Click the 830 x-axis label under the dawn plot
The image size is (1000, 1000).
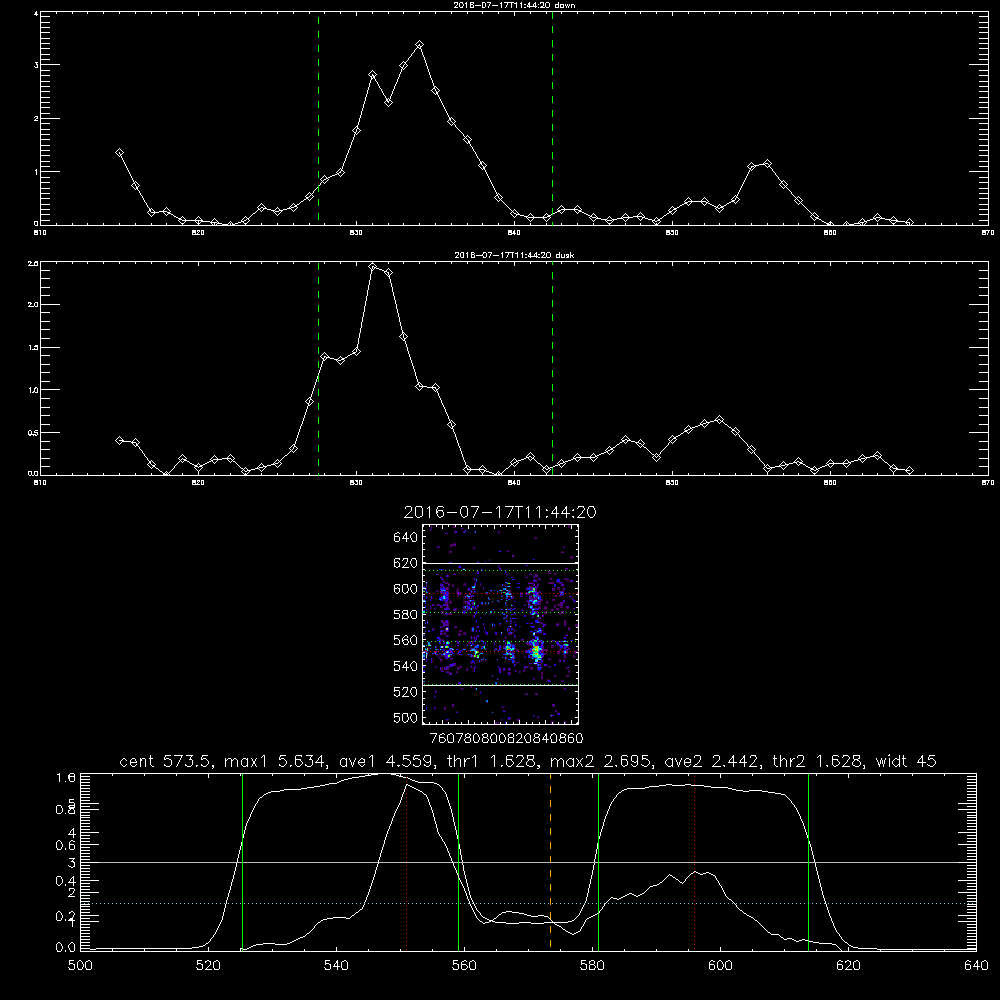point(356,233)
